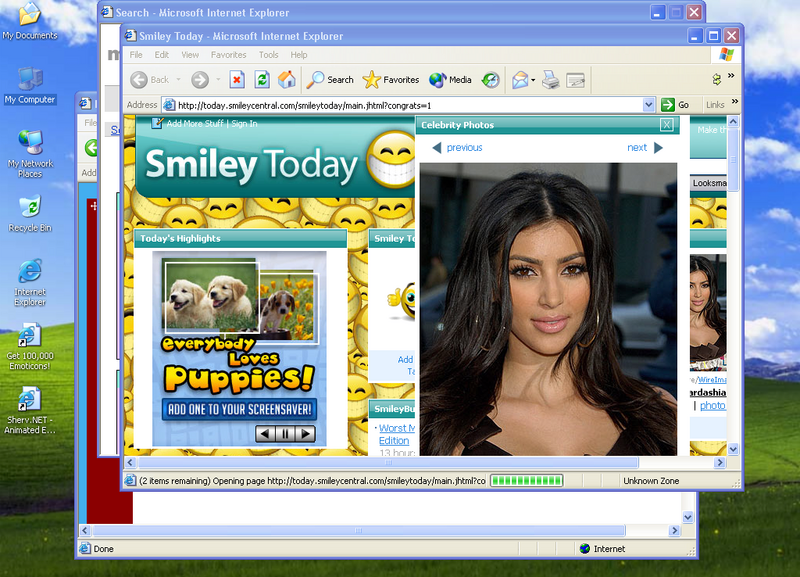Click the Unknown Zone status text
800x577 pixels.
point(651,481)
